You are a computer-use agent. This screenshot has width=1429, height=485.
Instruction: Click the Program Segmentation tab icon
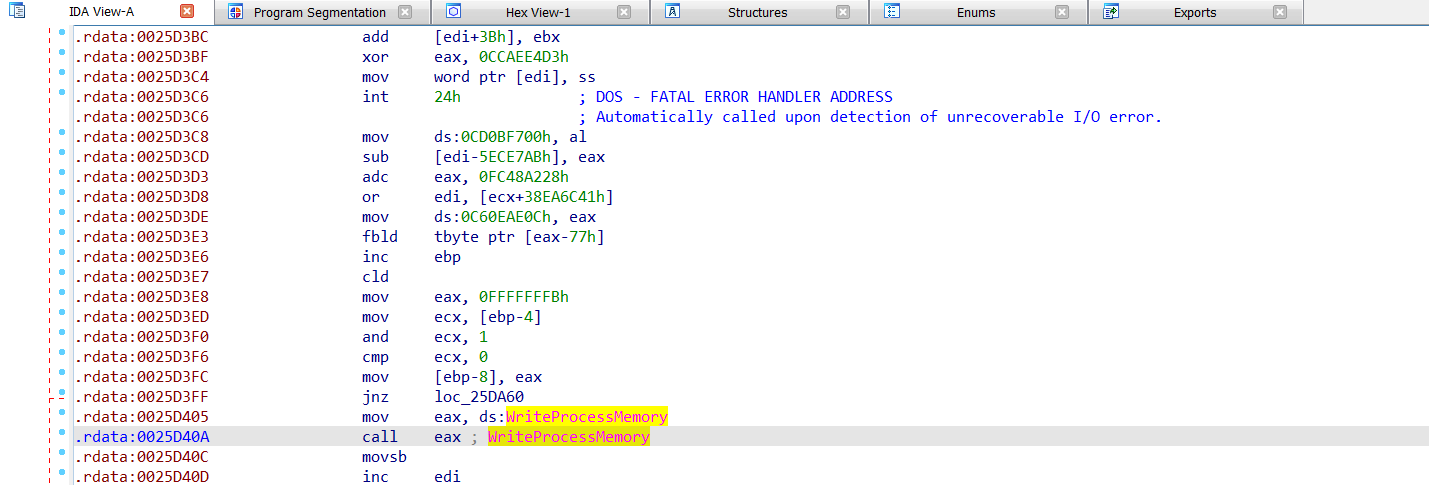[x=235, y=12]
